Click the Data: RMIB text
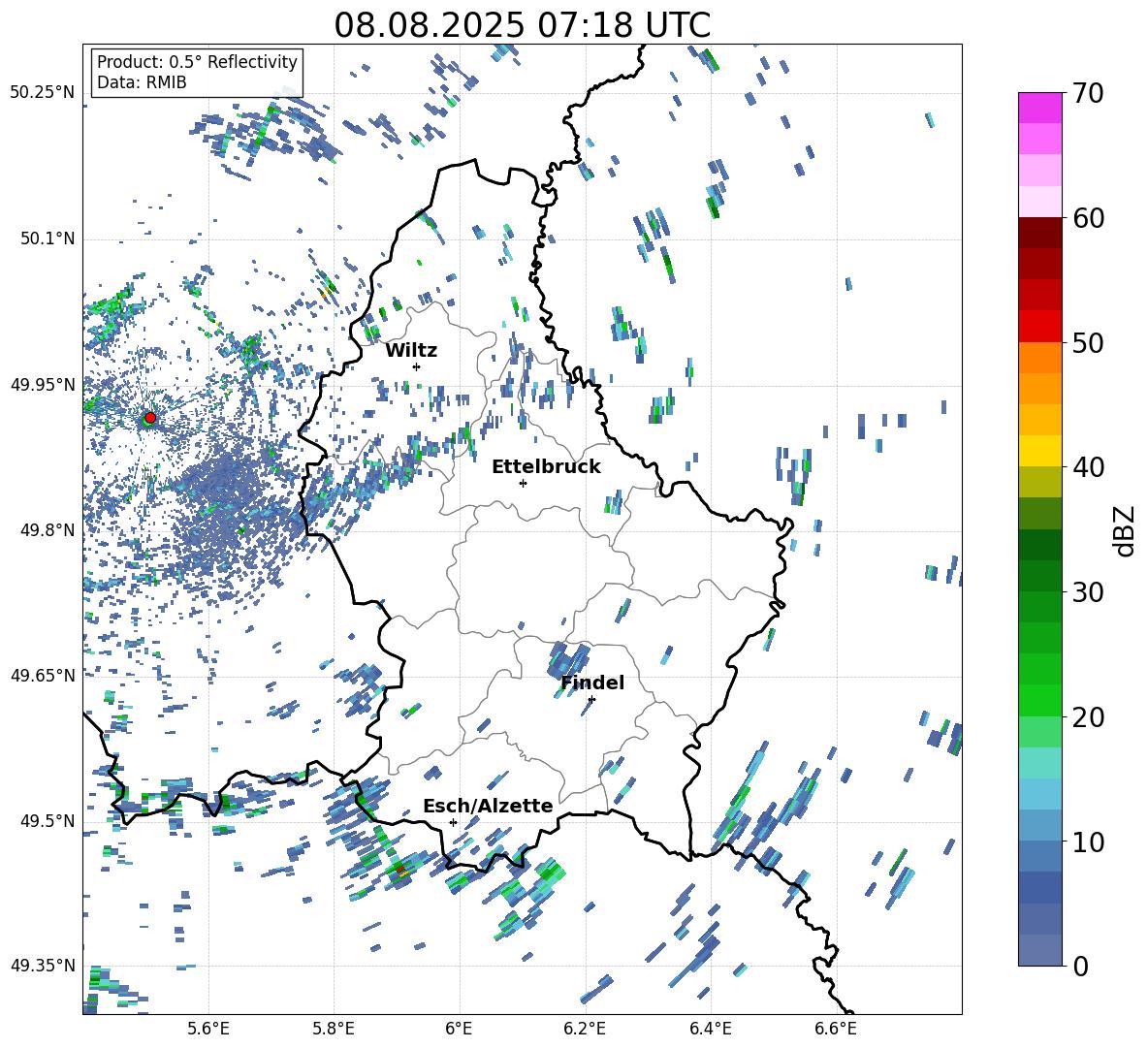1148x1048 pixels. click(x=142, y=82)
